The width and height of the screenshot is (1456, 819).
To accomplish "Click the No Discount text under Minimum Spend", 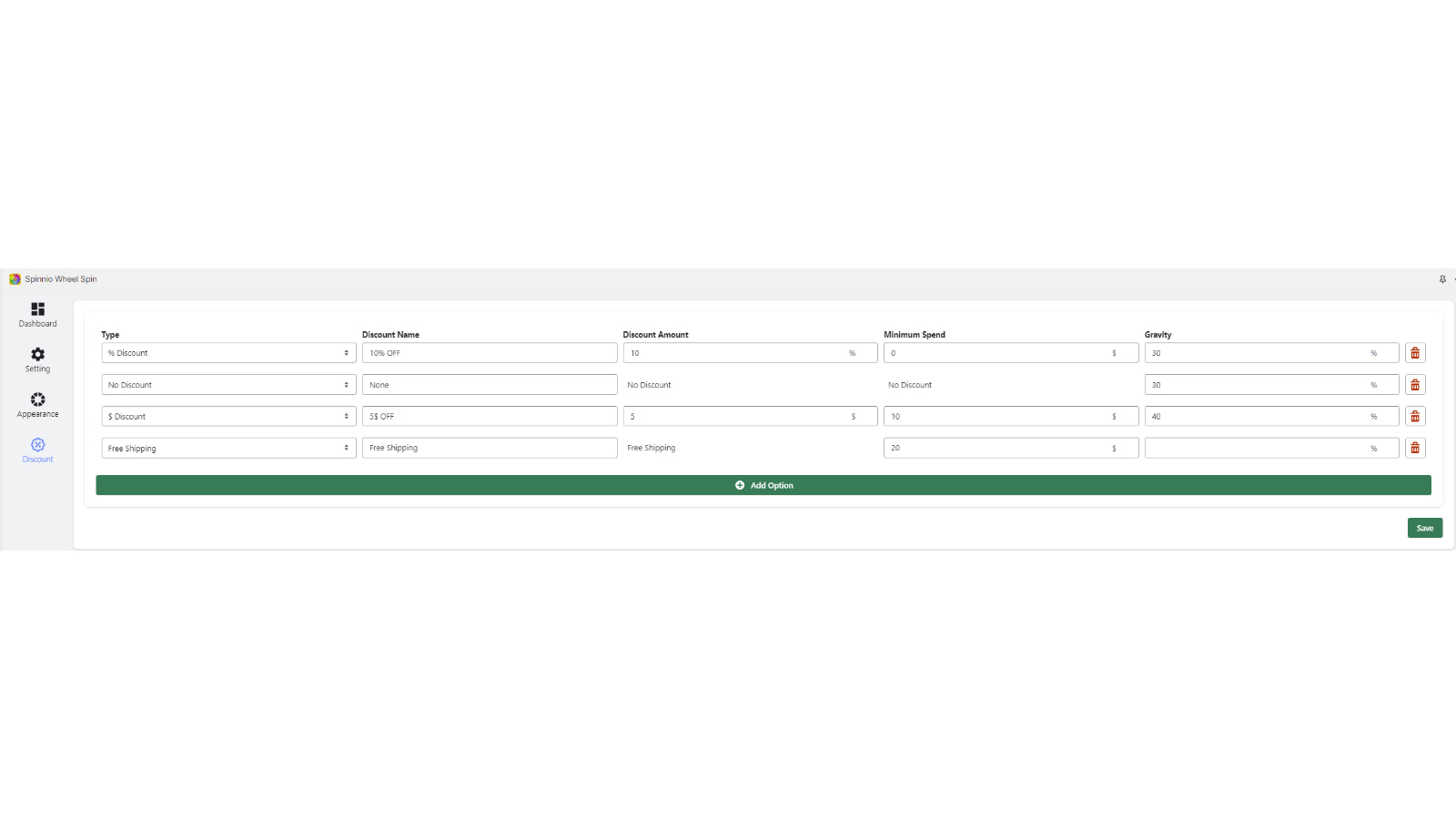I will coord(910,385).
